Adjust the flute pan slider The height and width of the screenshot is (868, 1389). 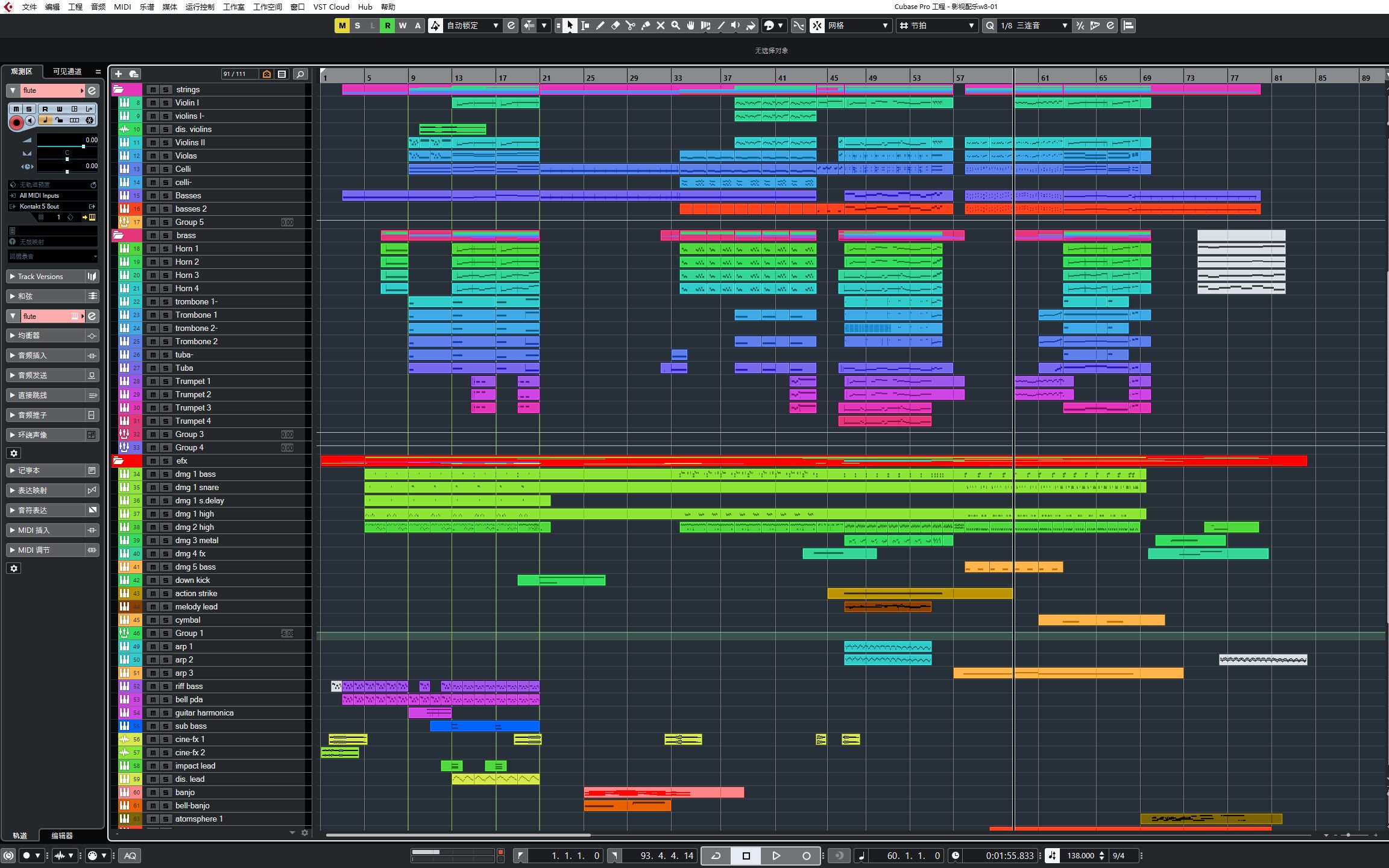(67, 159)
